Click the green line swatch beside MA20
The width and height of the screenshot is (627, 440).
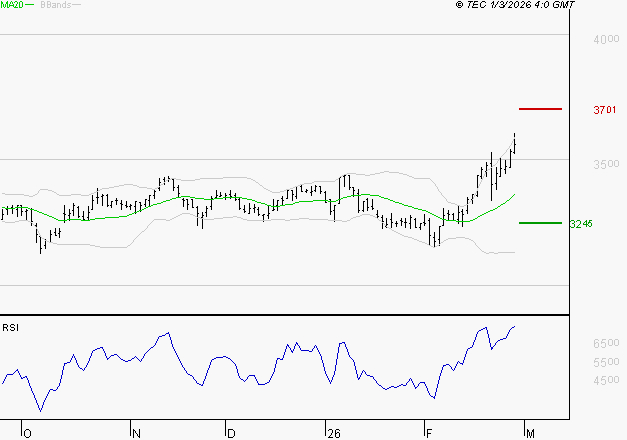(x=31, y=6)
